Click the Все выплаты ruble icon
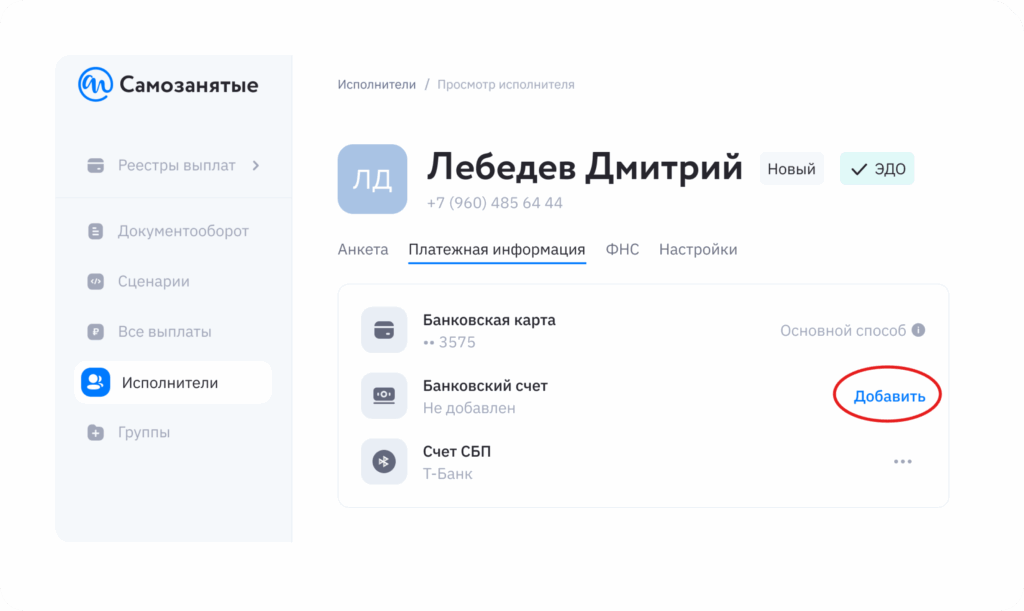The height and width of the screenshot is (611, 1024). (x=96, y=332)
